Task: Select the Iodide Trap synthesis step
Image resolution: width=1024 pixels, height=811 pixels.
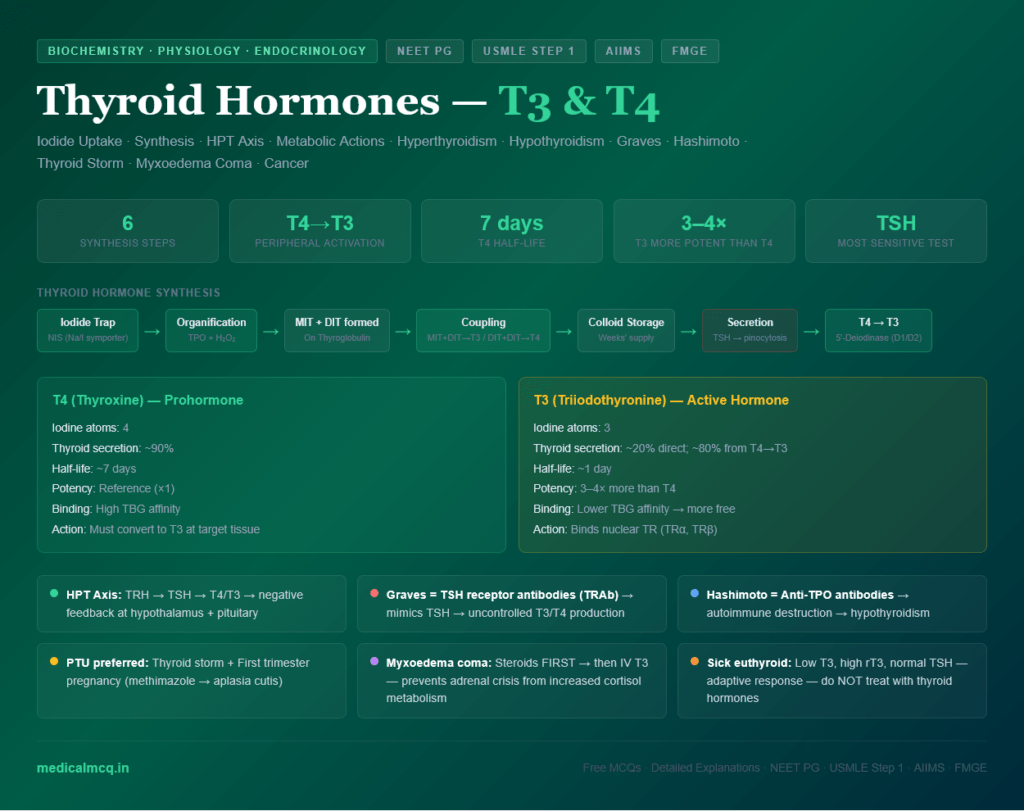Action: click(88, 330)
